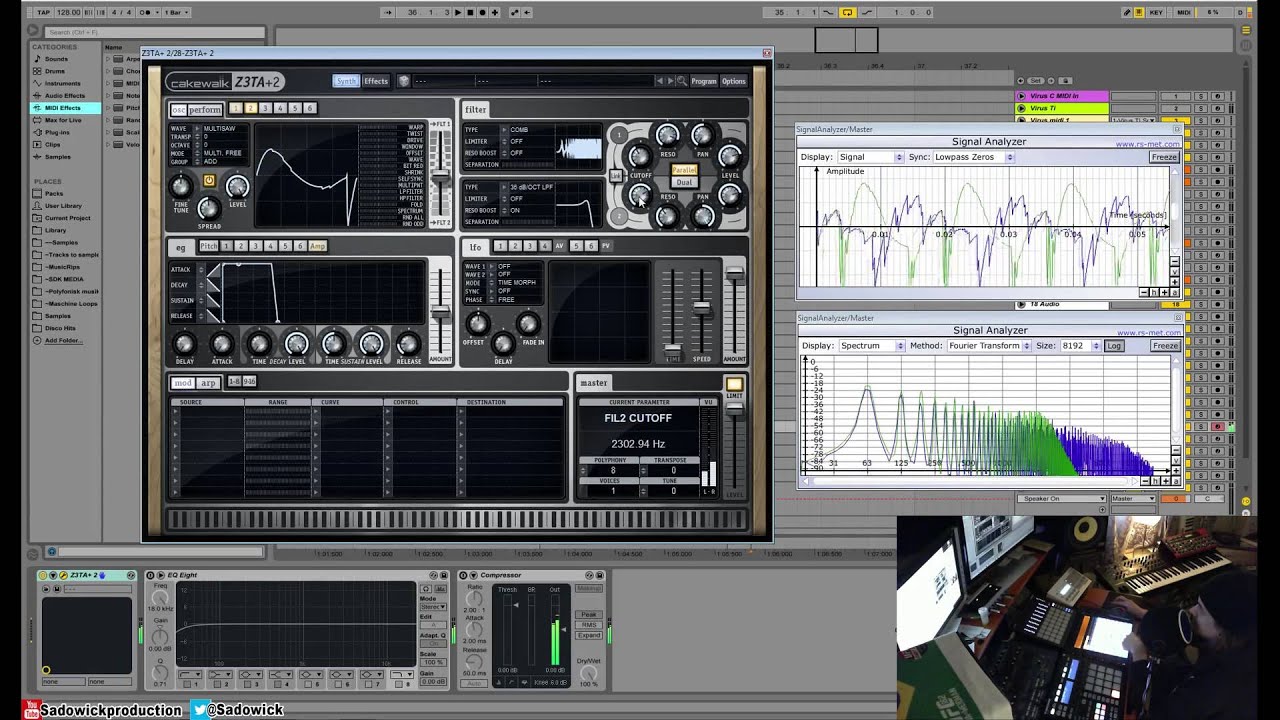Viewport: 1280px width, 720px height.
Task: Open the Z3TA+2 Options menu
Action: pos(734,81)
